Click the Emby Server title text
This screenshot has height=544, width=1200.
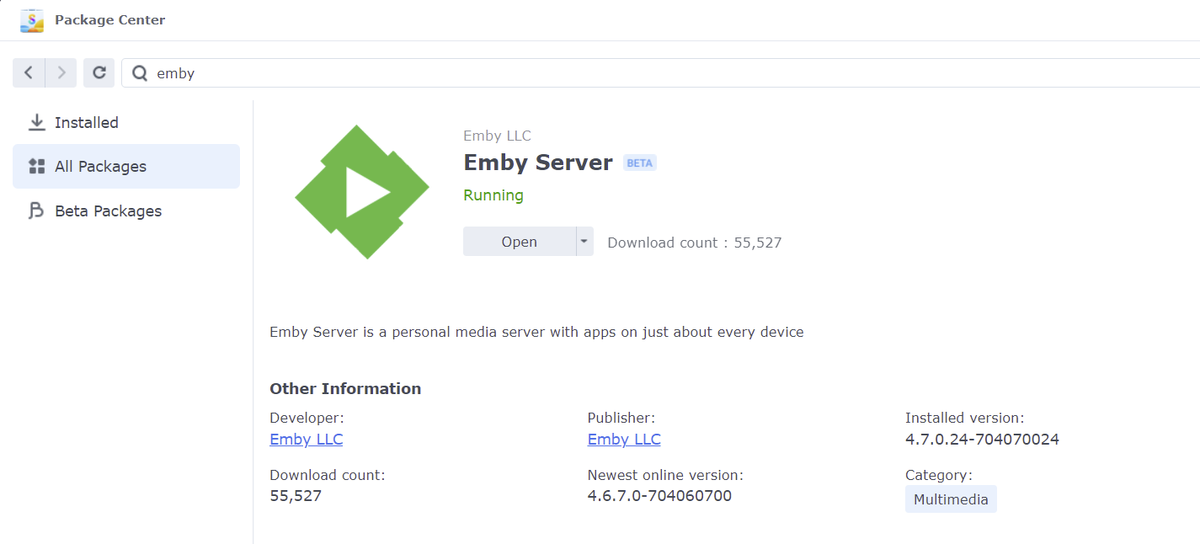pyautogui.click(x=538, y=163)
